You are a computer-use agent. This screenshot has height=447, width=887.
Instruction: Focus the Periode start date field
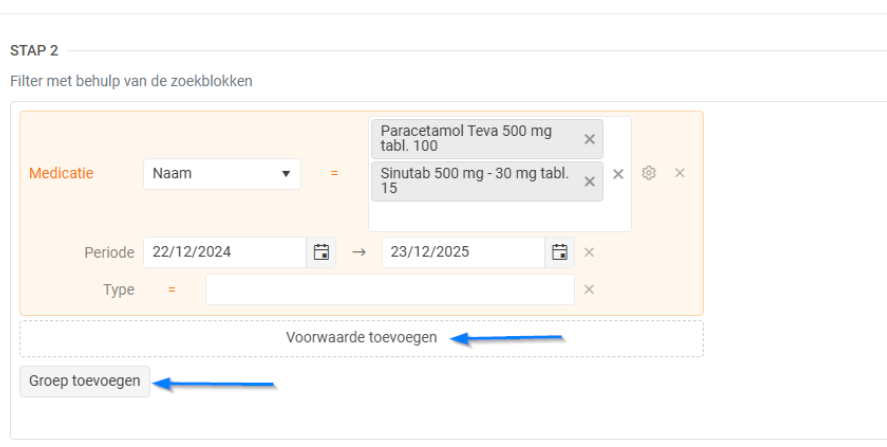click(x=225, y=252)
